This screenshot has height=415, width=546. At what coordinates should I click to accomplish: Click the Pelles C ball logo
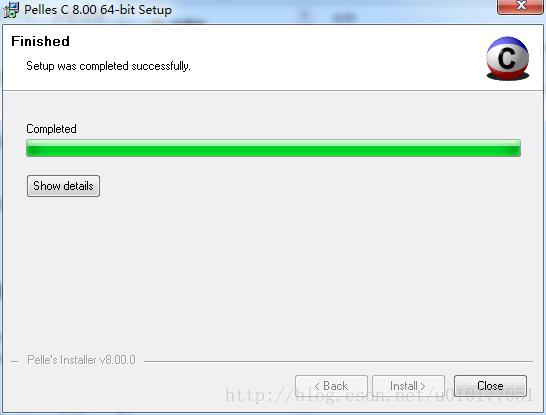(x=507, y=58)
